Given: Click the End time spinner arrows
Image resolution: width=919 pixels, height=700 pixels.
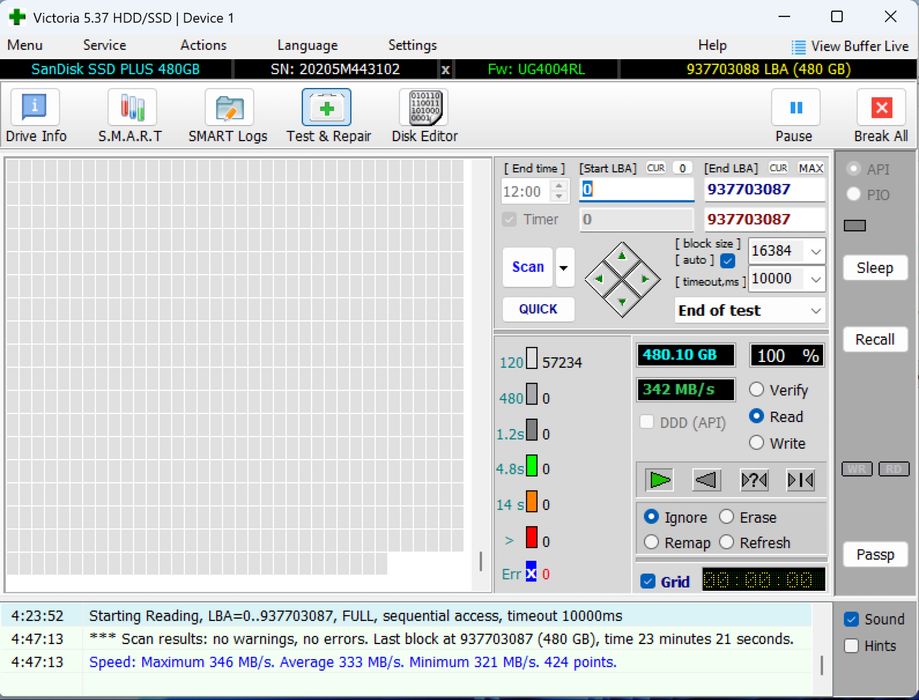Looking at the screenshot, I should point(559,191).
